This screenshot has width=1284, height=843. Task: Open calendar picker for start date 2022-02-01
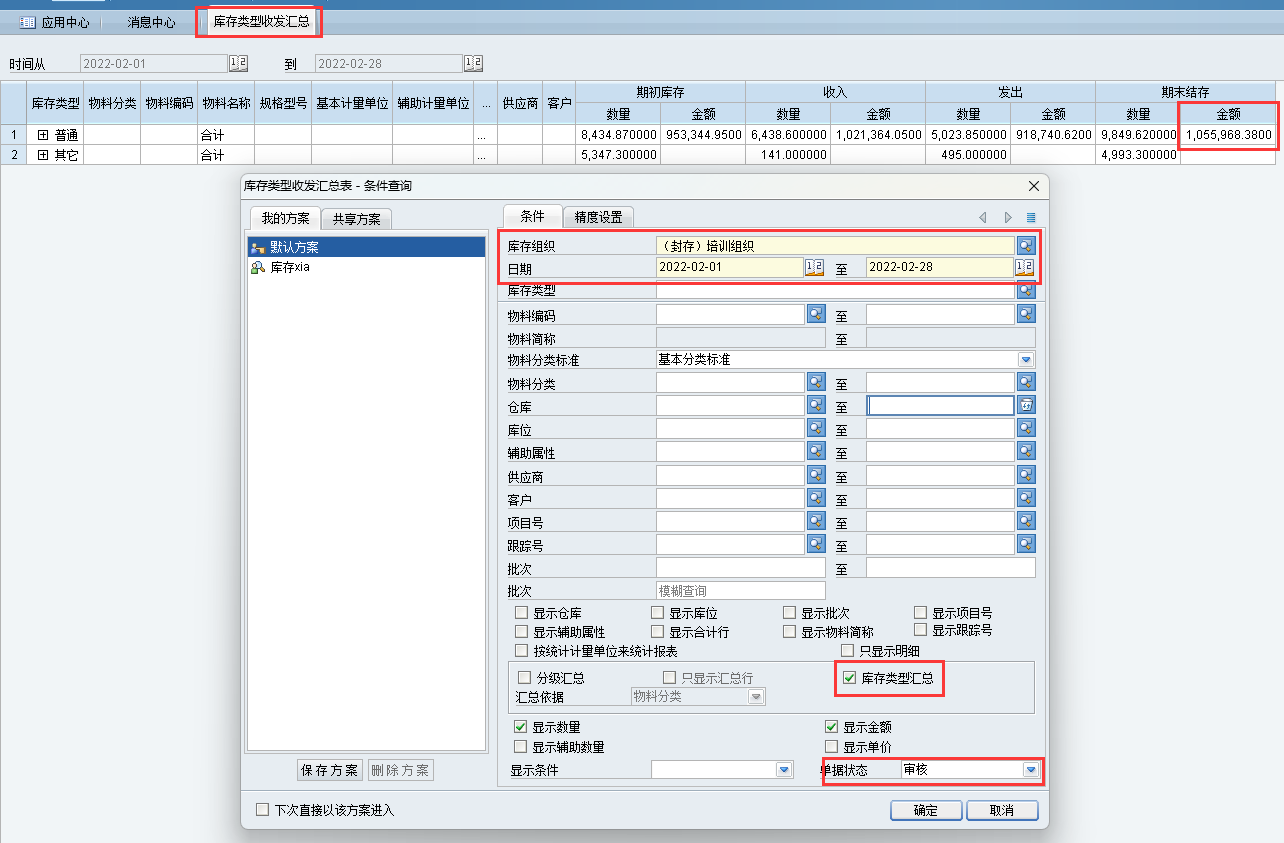(x=814, y=267)
